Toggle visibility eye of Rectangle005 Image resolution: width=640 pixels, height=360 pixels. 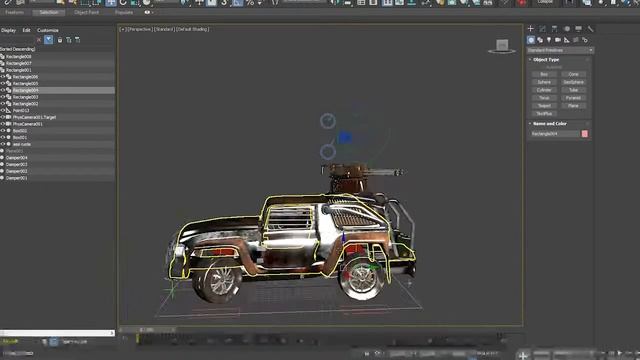pyautogui.click(x=3, y=83)
